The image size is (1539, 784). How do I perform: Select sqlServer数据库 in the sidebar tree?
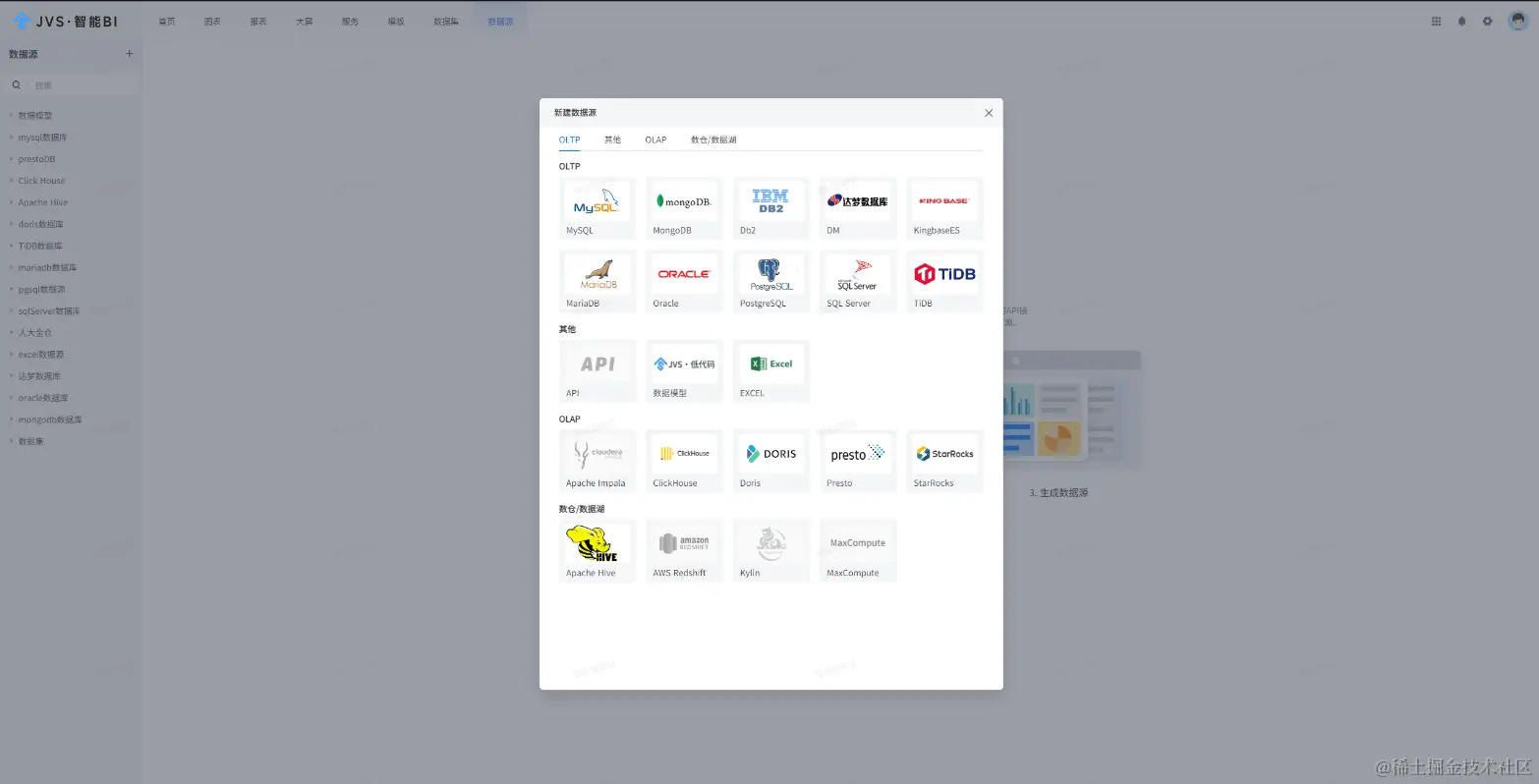pos(49,310)
